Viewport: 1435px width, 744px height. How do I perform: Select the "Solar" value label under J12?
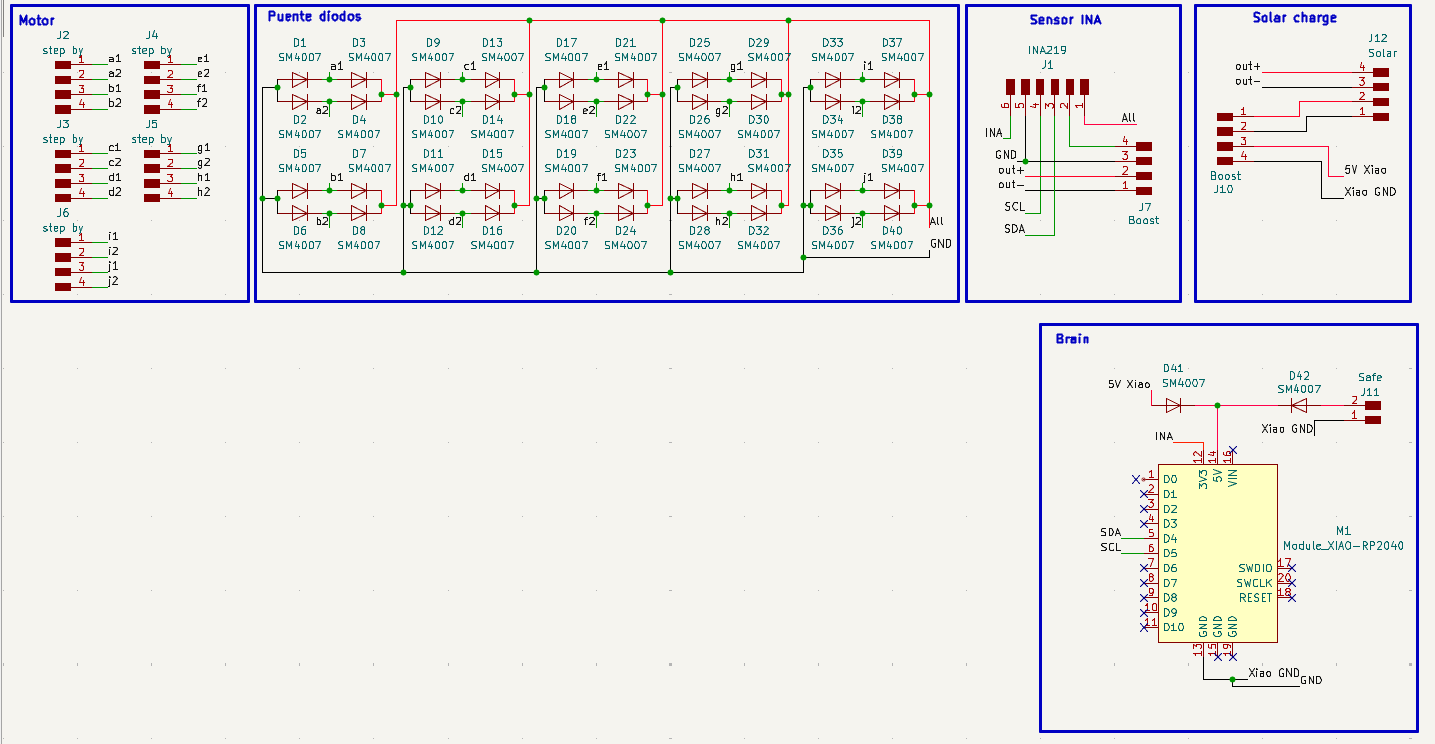point(1382,54)
